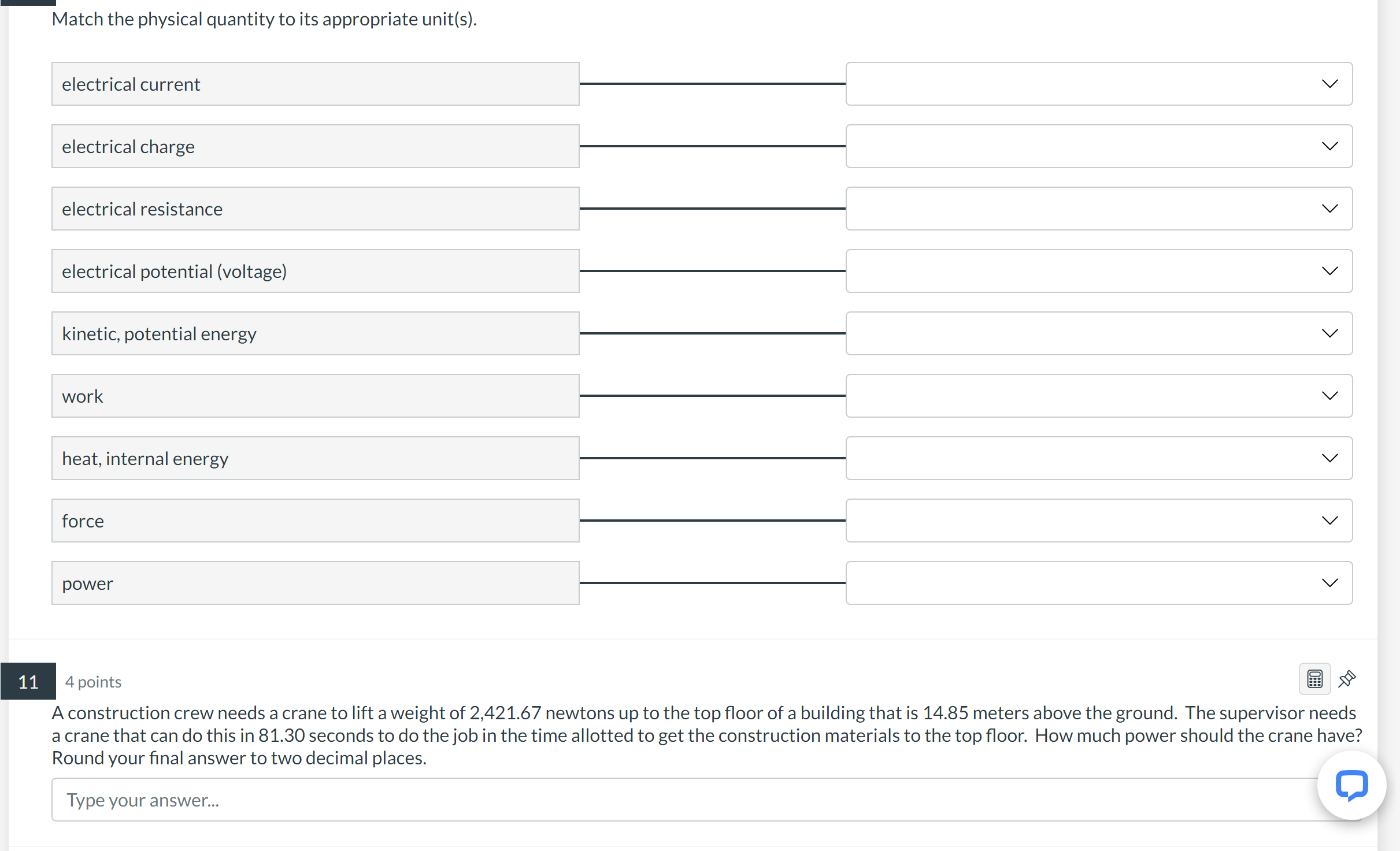Open the calculator tool for question 11

point(1314,679)
